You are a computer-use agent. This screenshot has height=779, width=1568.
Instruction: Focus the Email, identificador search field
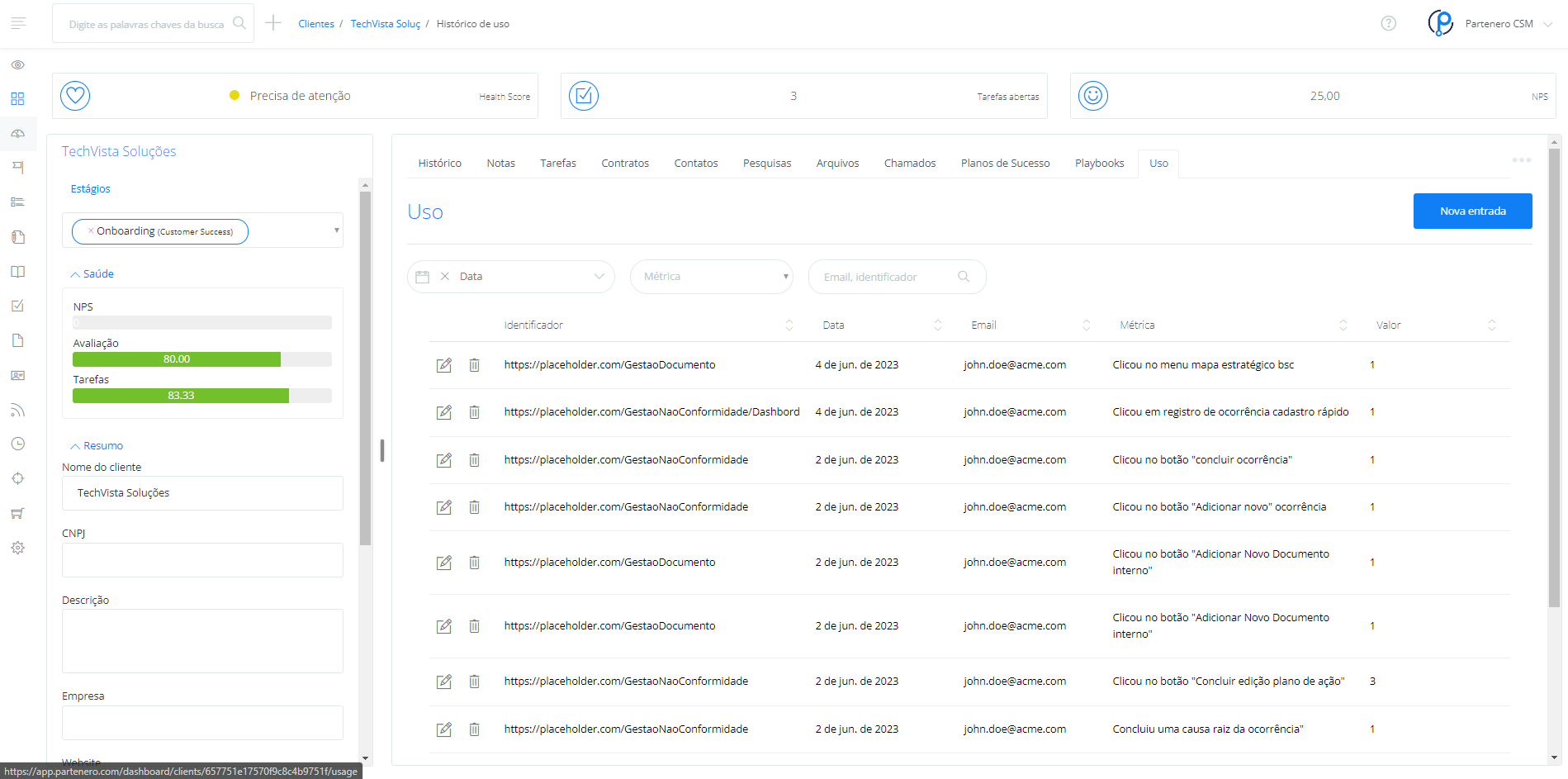898,277
